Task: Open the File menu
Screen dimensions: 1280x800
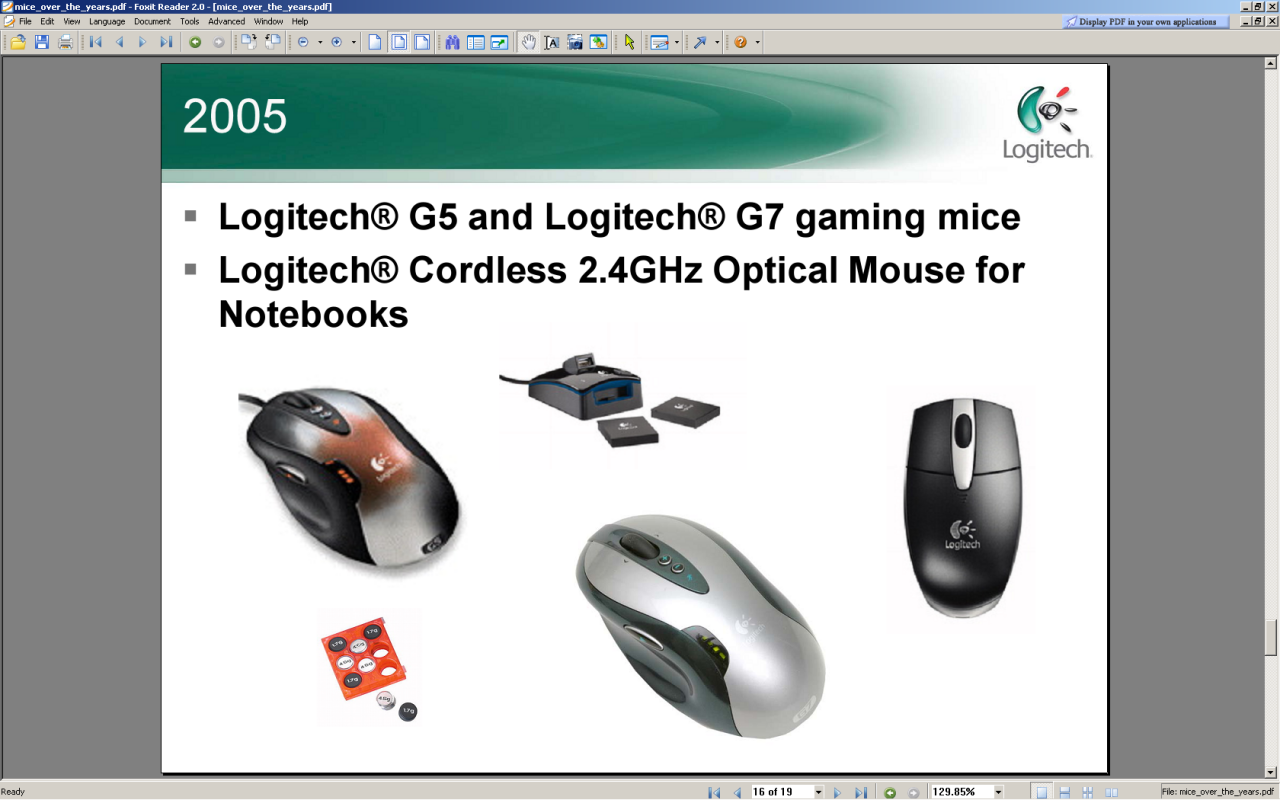Action: point(25,21)
